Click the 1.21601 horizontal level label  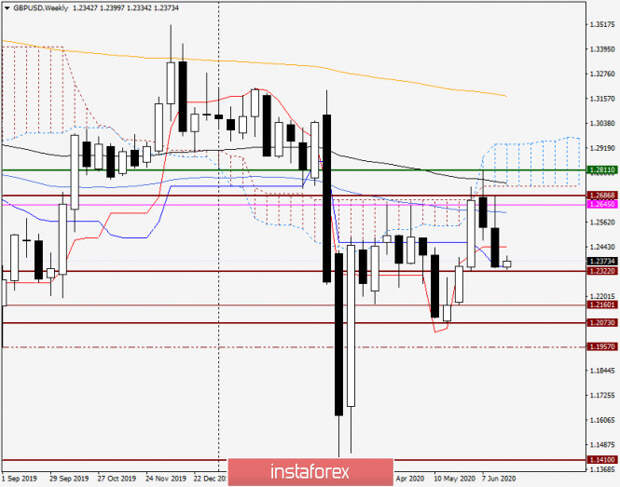603,305
